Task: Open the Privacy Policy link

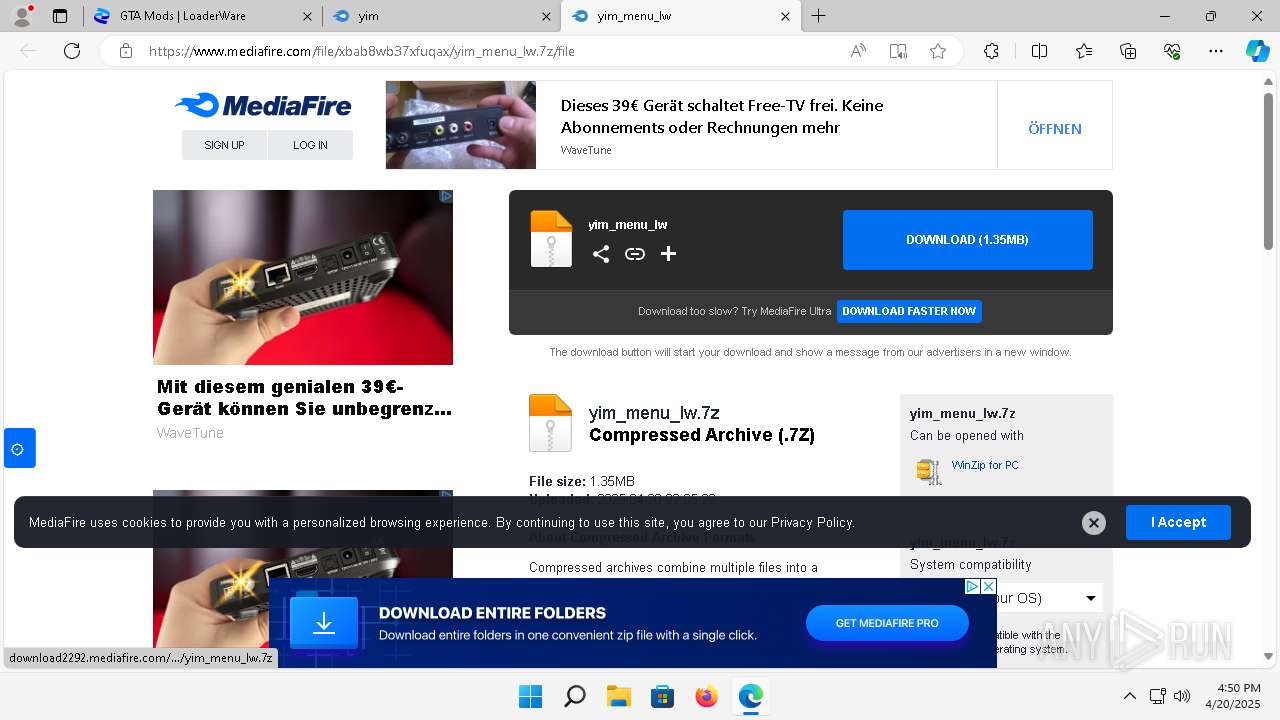Action: point(812,522)
